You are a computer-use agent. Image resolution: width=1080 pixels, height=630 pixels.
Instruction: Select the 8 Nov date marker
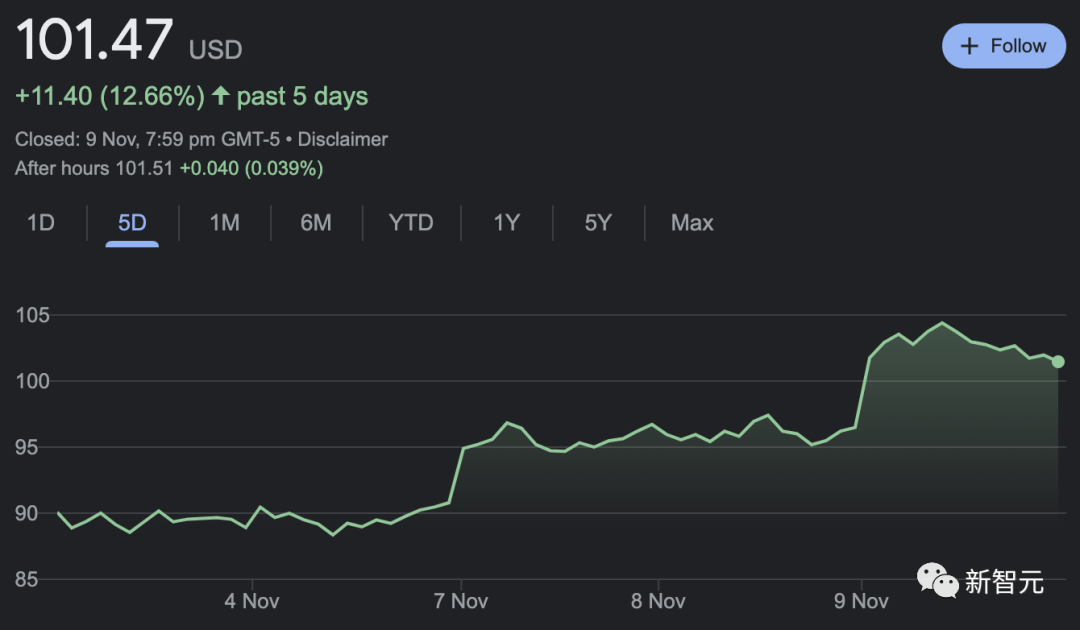[x=659, y=601]
